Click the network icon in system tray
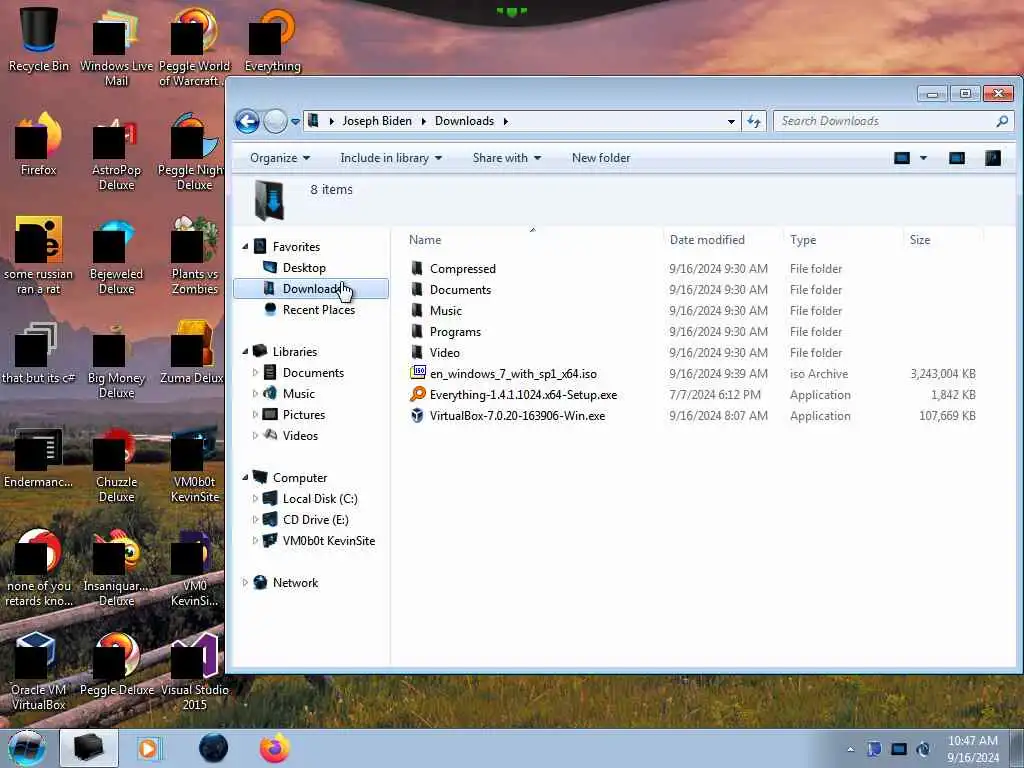 pos(899,749)
